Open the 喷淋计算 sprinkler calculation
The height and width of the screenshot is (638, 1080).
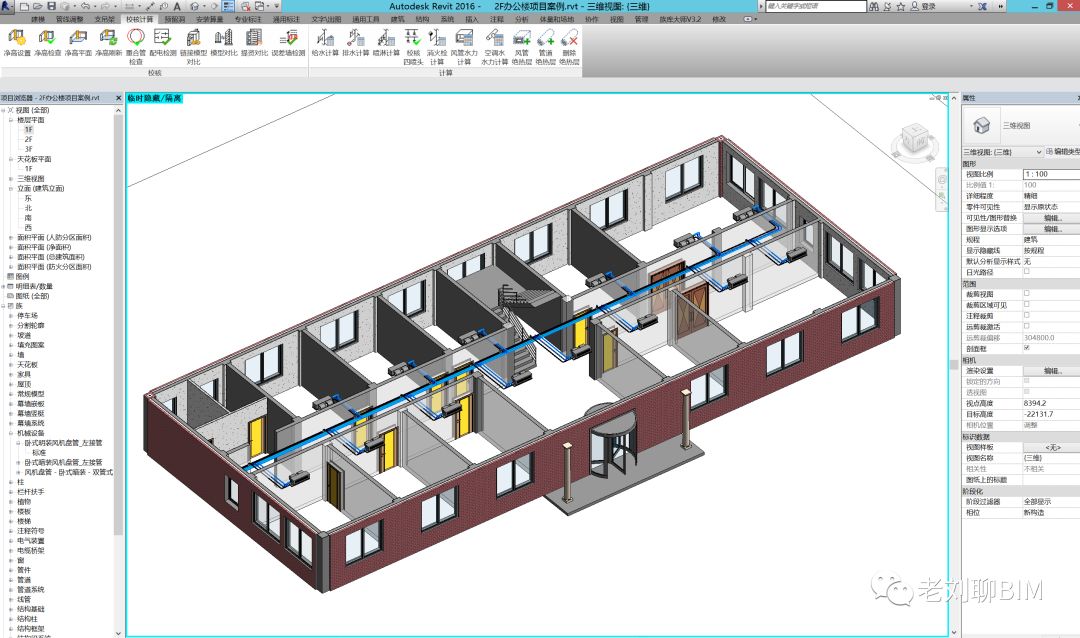pyautogui.click(x=386, y=42)
